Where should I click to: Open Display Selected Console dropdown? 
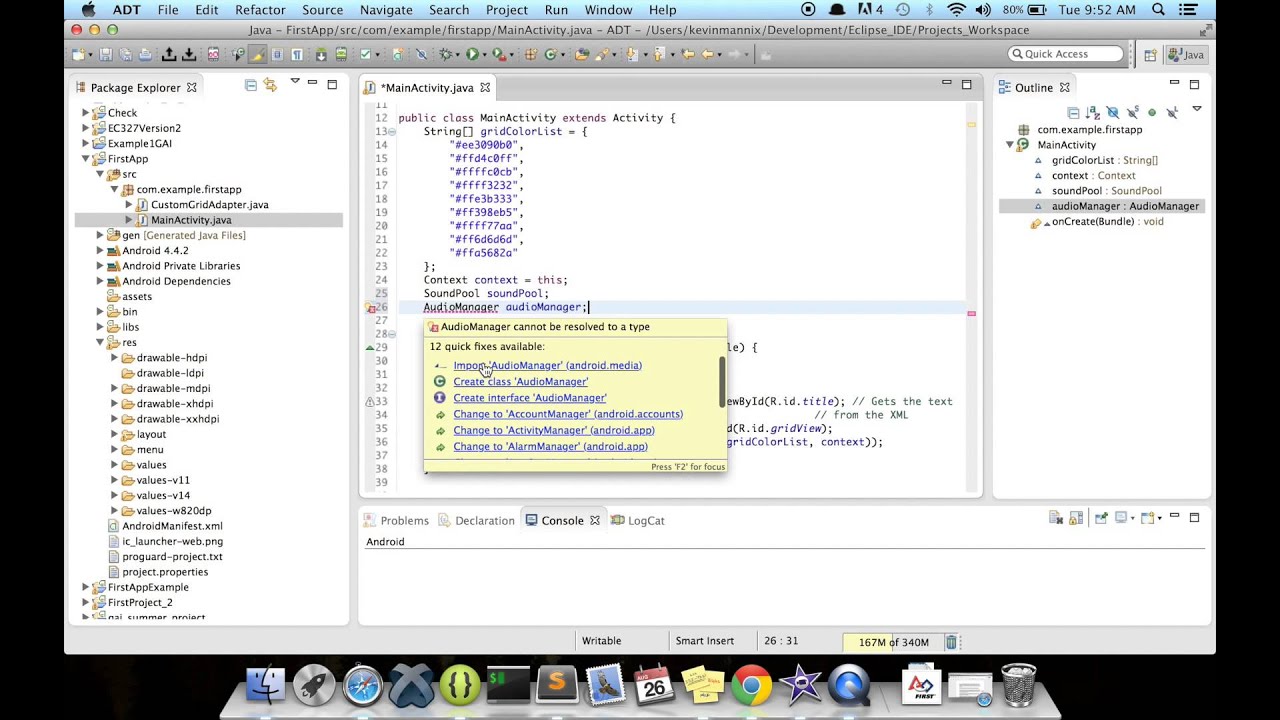point(1133,518)
